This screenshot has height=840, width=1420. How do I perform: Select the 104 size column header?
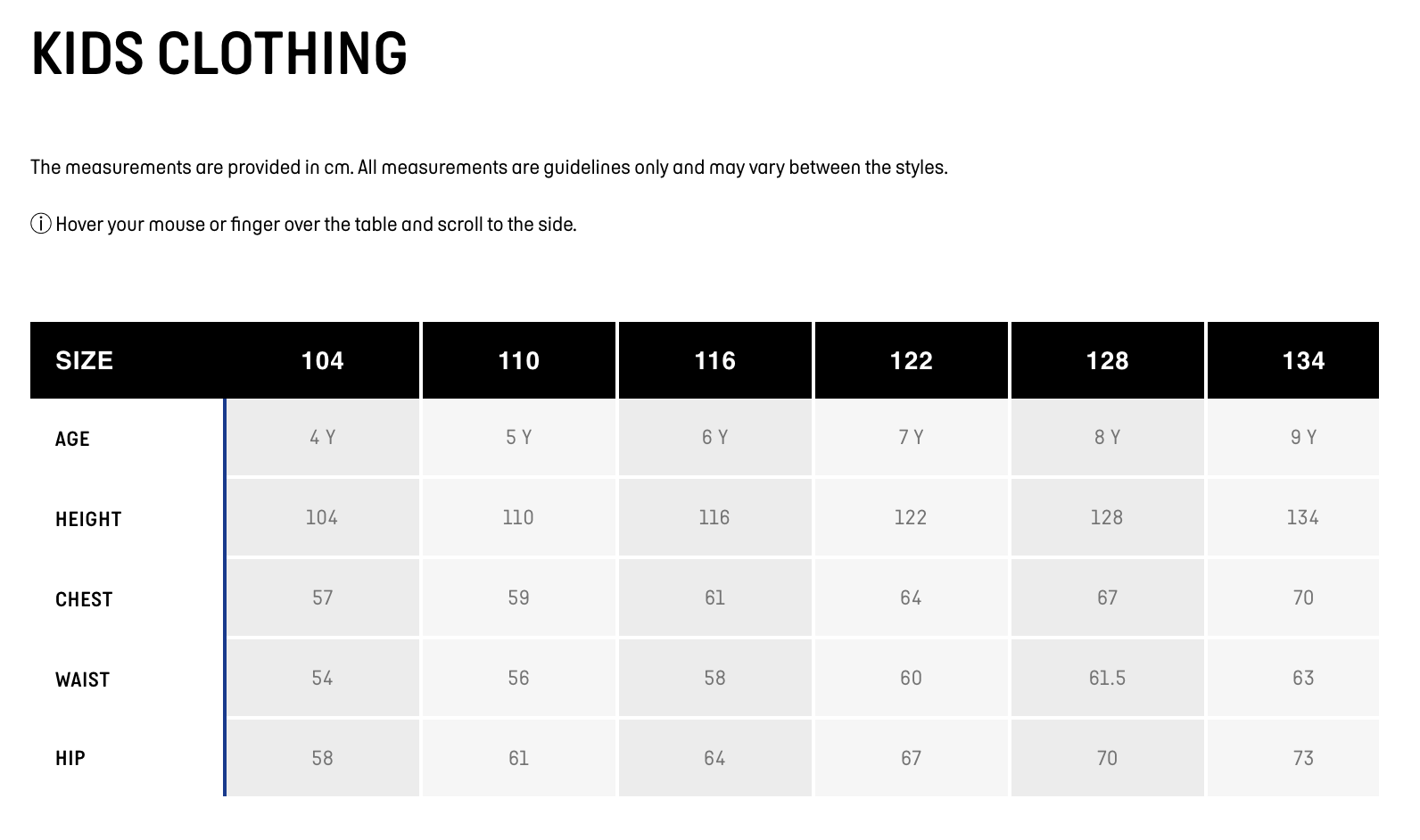tap(322, 360)
